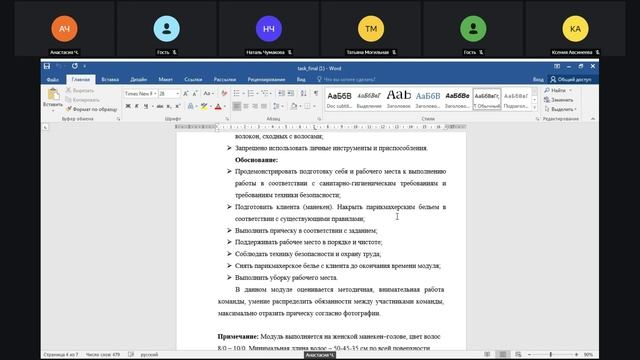Viewport: 640px width, 360px height.
Task: Click the ТМ participant avatar
Action: click(371, 29)
